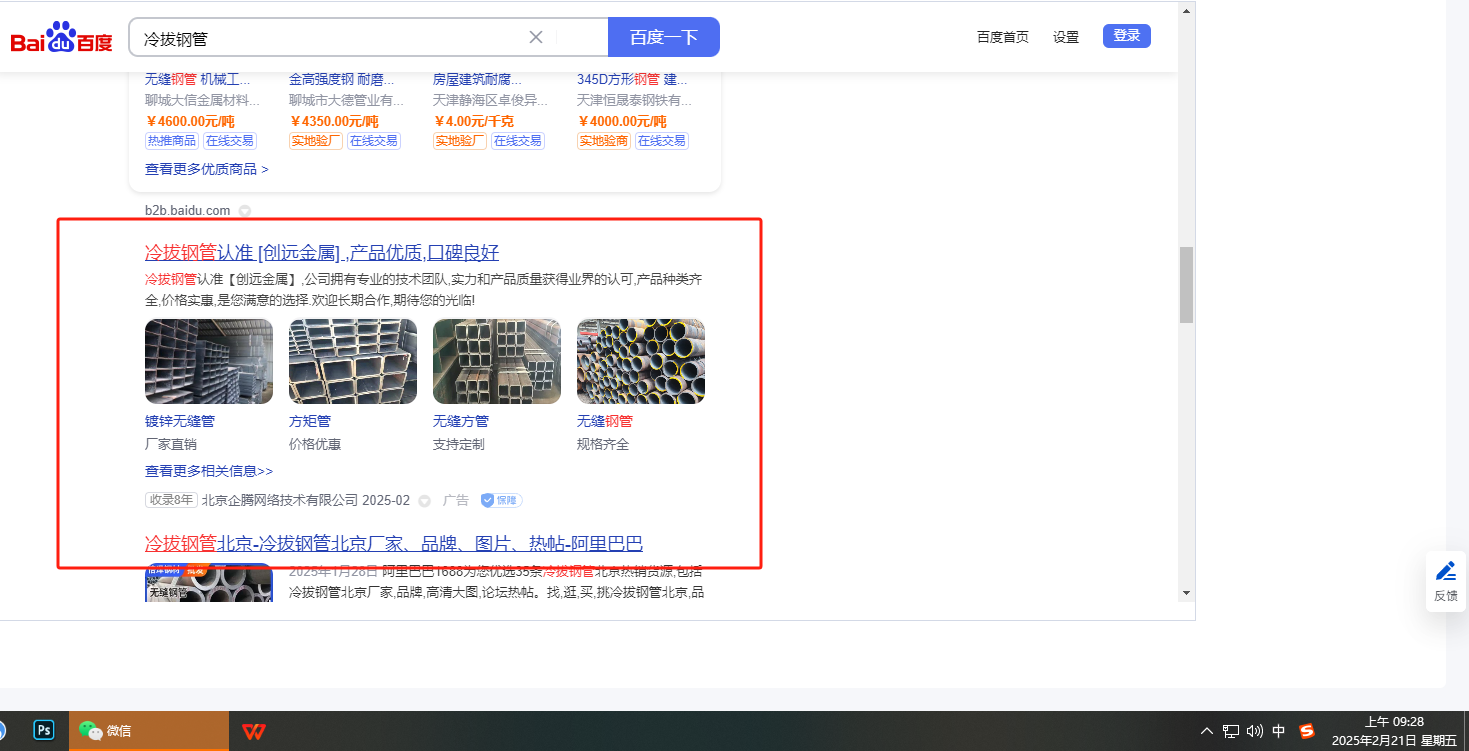
Task: Click the Baidu logo
Action: click(x=61, y=38)
